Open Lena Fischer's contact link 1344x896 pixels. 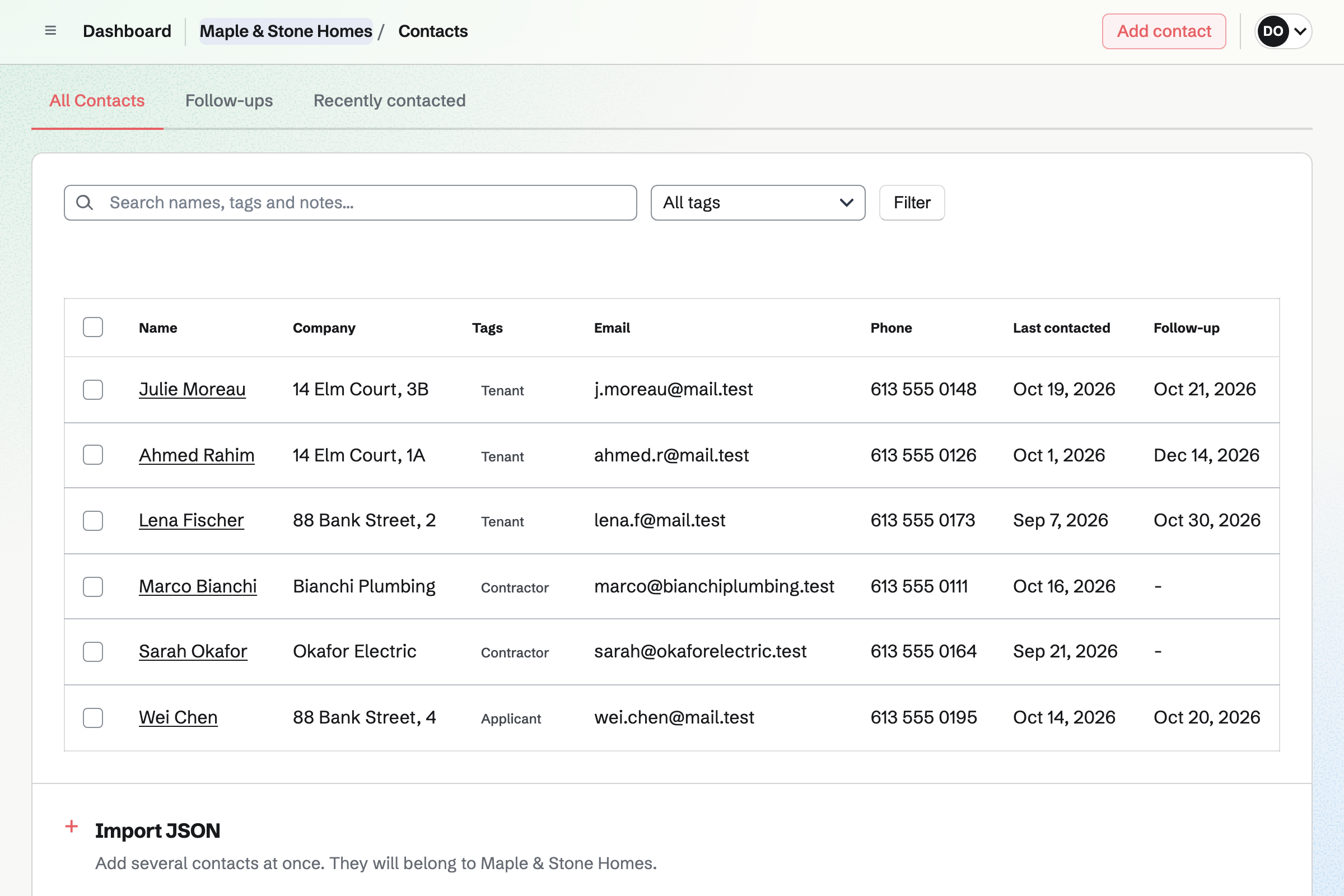pos(192,521)
